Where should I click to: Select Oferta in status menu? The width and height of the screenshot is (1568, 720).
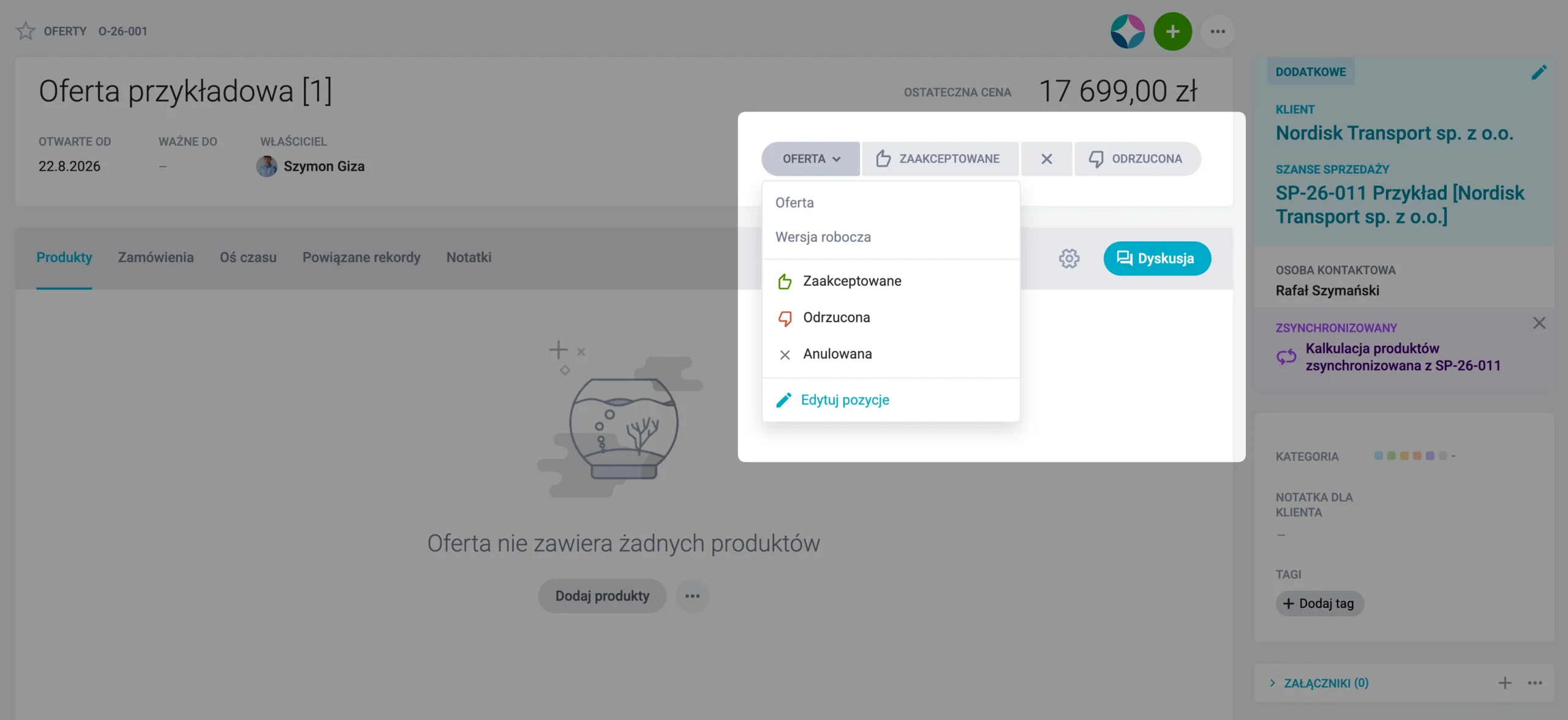click(x=891, y=203)
